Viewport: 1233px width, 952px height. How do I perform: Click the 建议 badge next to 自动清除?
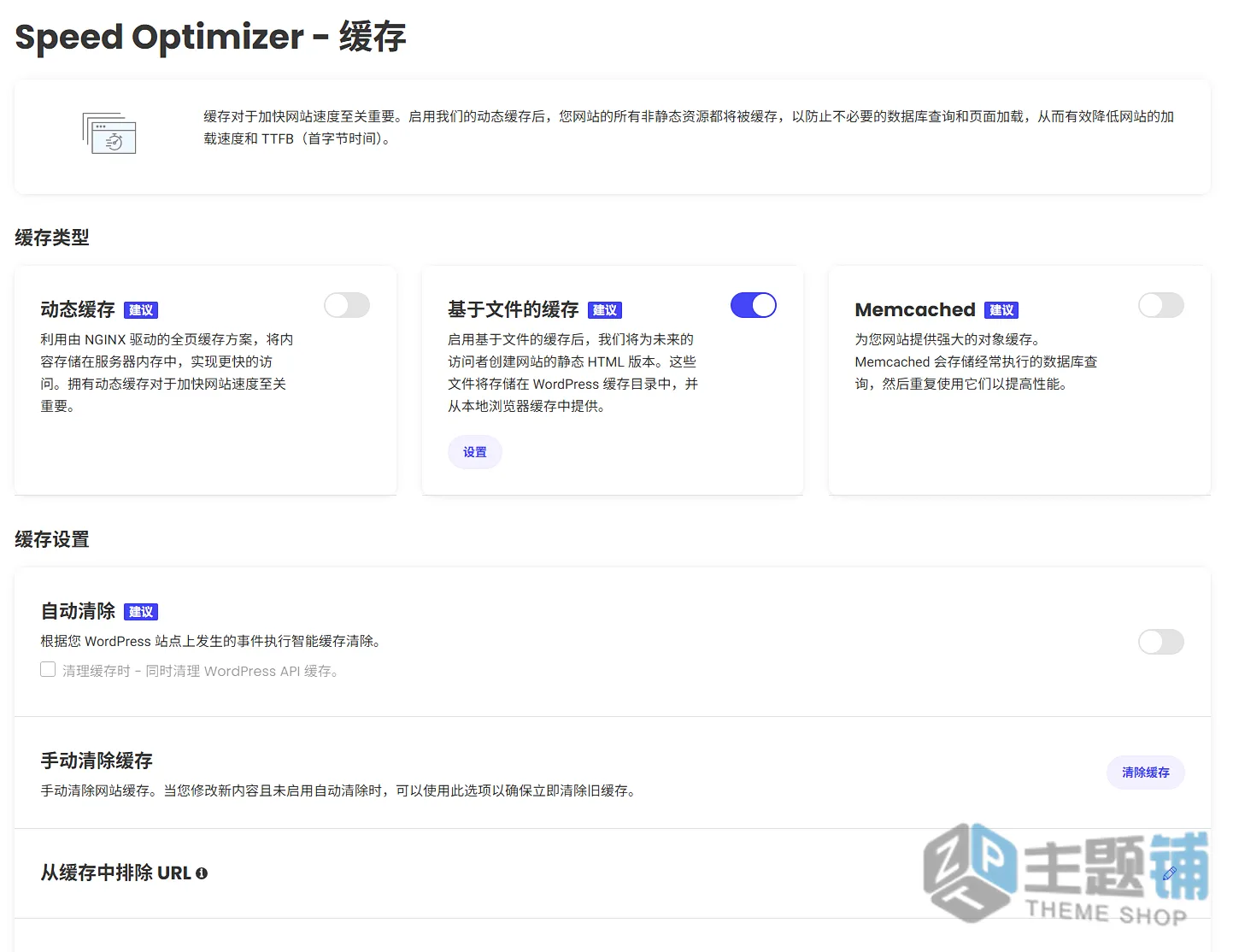pyautogui.click(x=141, y=612)
